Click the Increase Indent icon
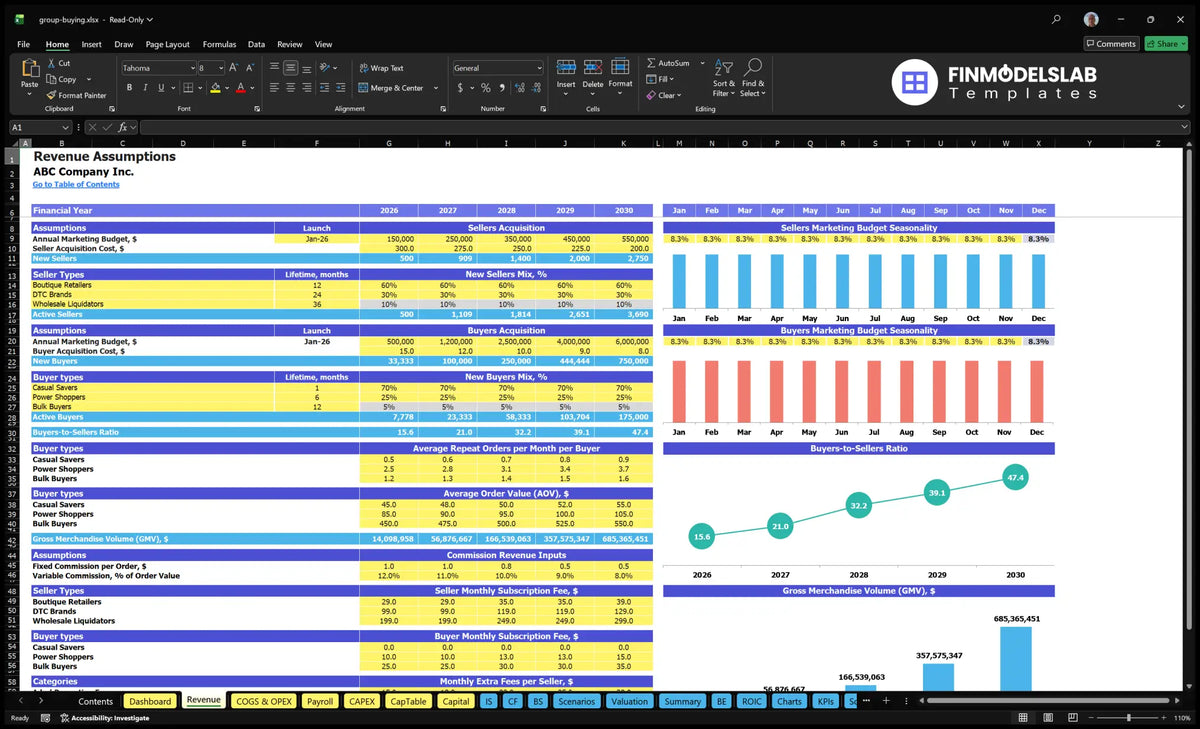Viewport: 1200px width, 729px height. click(339, 88)
